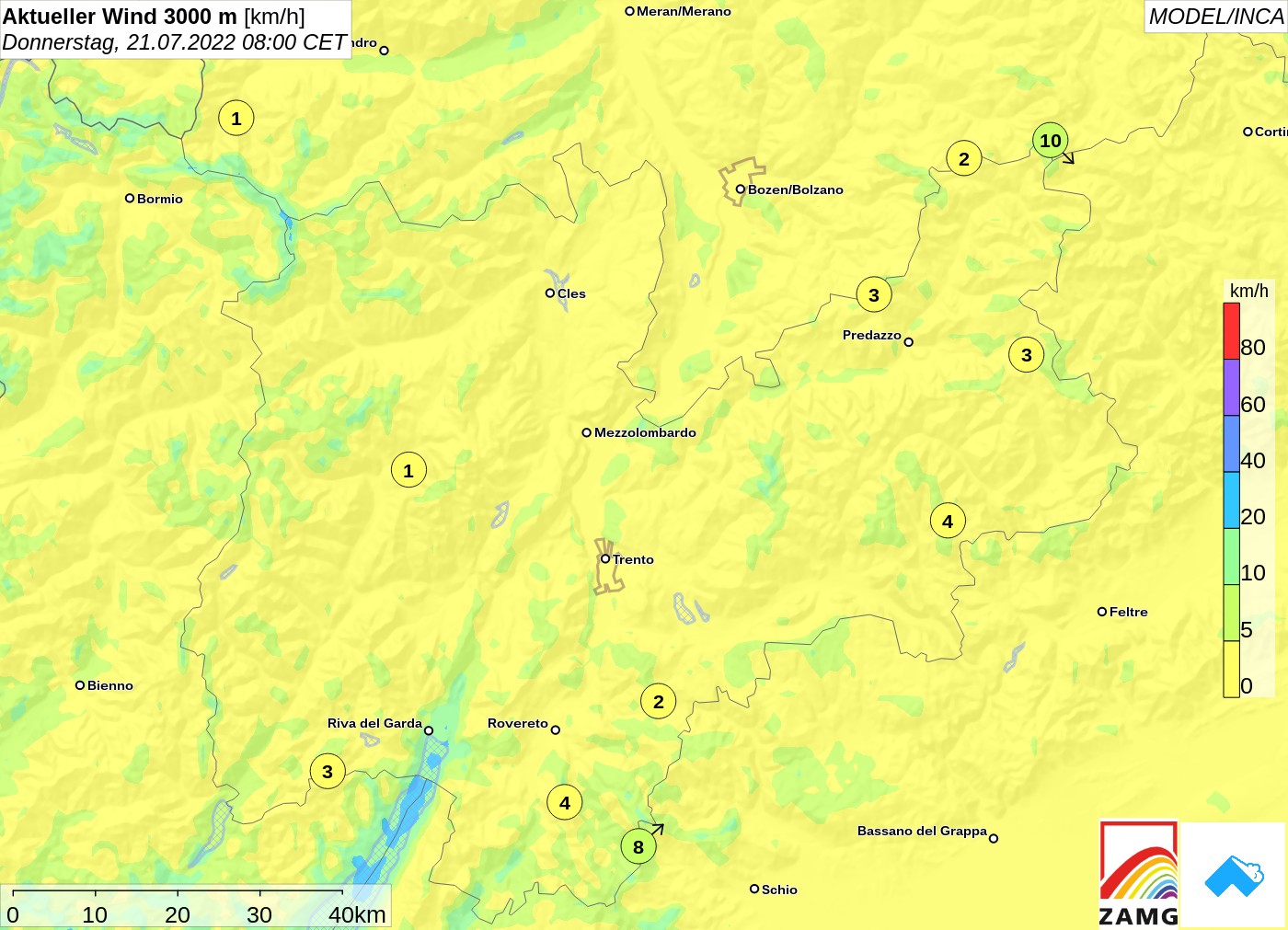Click the km/h unit label above legend
This screenshot has height=930, width=1288.
click(x=1249, y=291)
